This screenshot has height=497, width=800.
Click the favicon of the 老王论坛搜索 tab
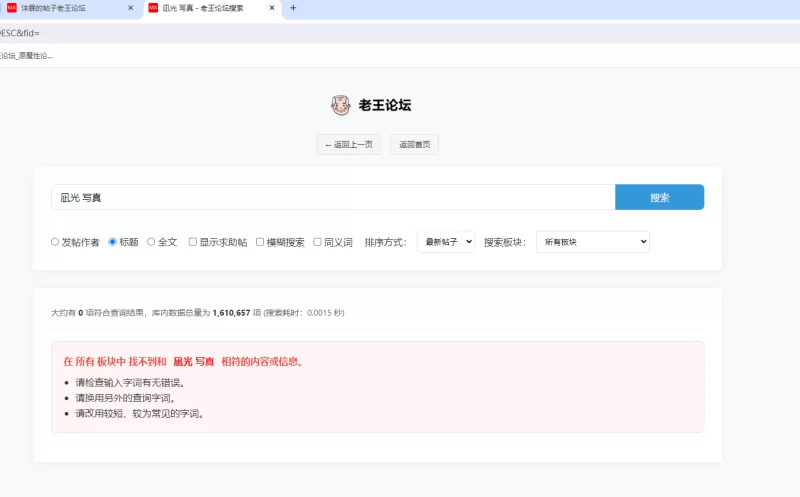pos(153,8)
